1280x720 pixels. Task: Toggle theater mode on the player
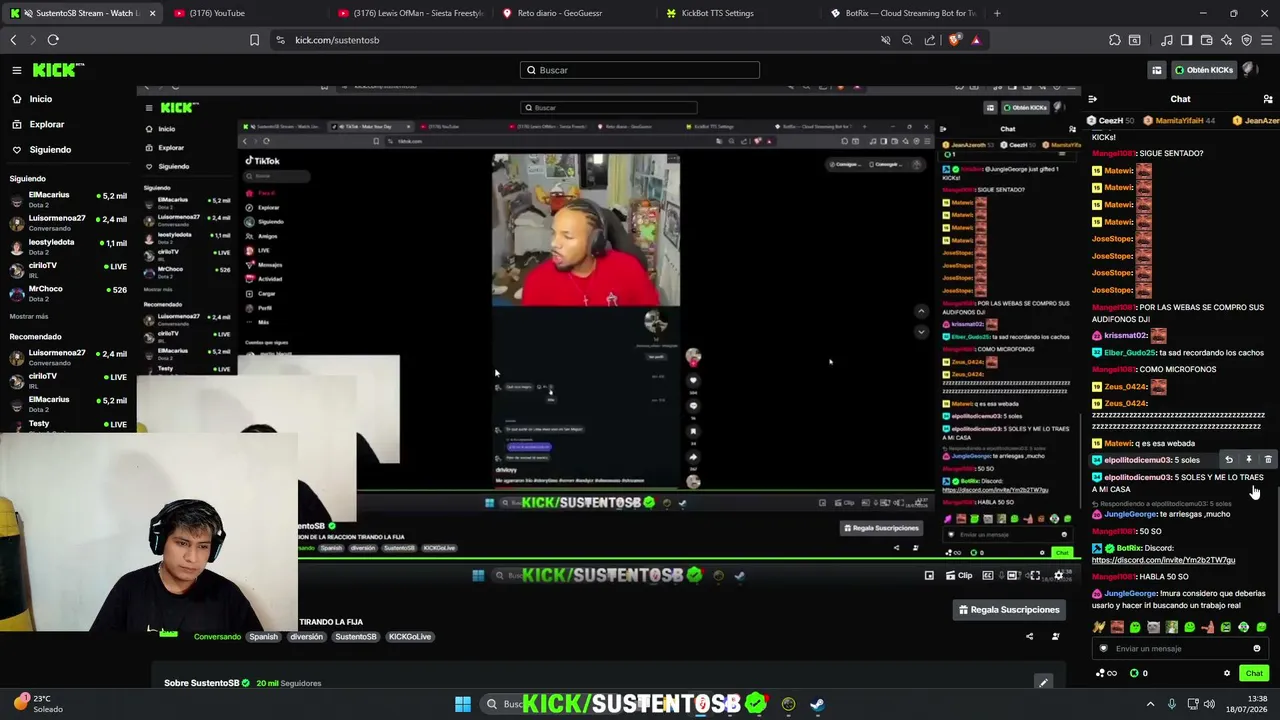[x=1012, y=575]
